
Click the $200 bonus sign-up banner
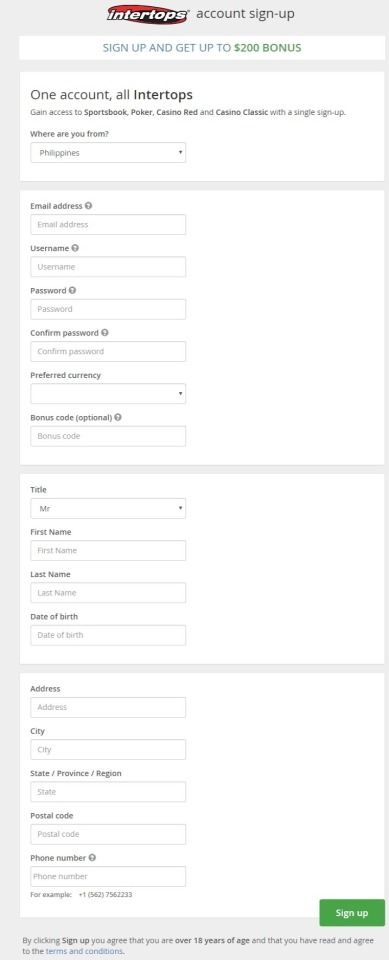[x=202, y=48]
